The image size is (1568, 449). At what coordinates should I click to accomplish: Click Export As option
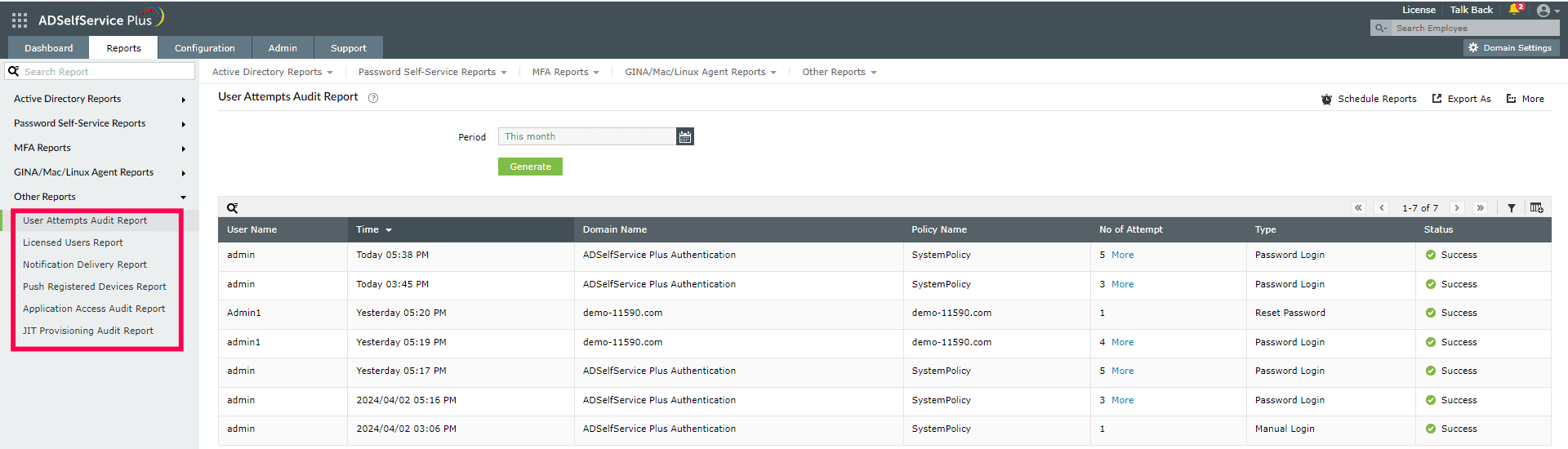coord(1461,99)
